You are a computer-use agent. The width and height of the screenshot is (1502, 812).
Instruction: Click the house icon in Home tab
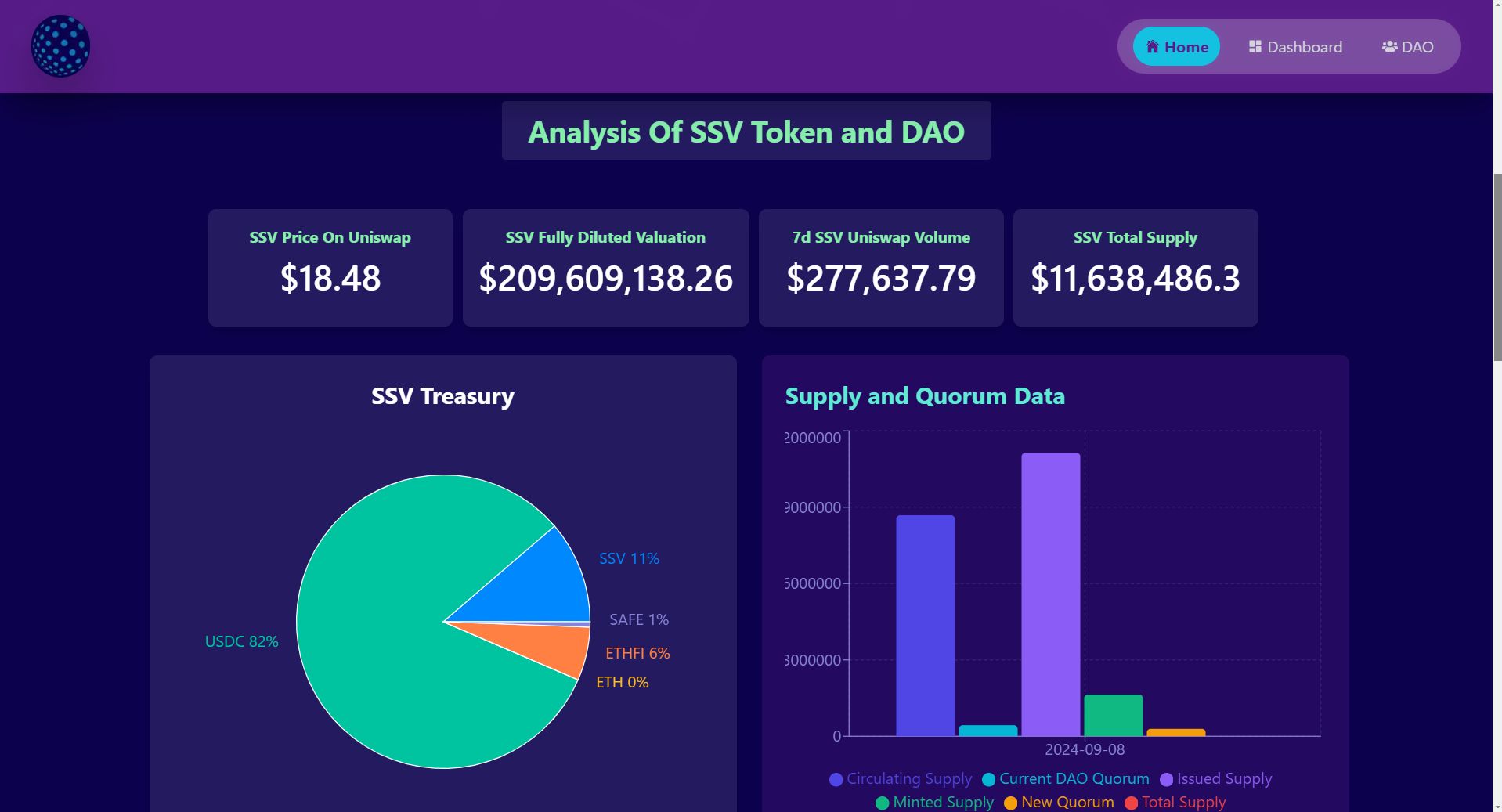tap(1152, 47)
